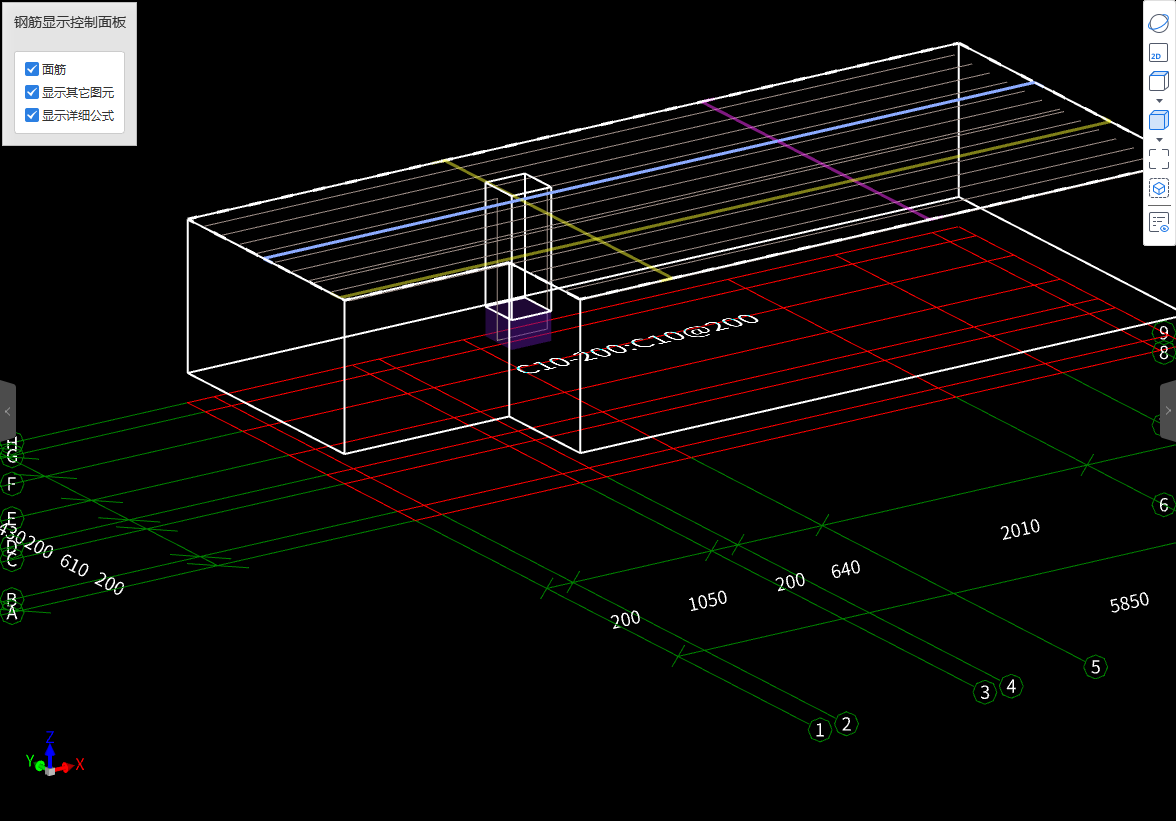Toggle the 显示详细公式 checkbox
The width and height of the screenshot is (1176, 821).
[x=32, y=115]
